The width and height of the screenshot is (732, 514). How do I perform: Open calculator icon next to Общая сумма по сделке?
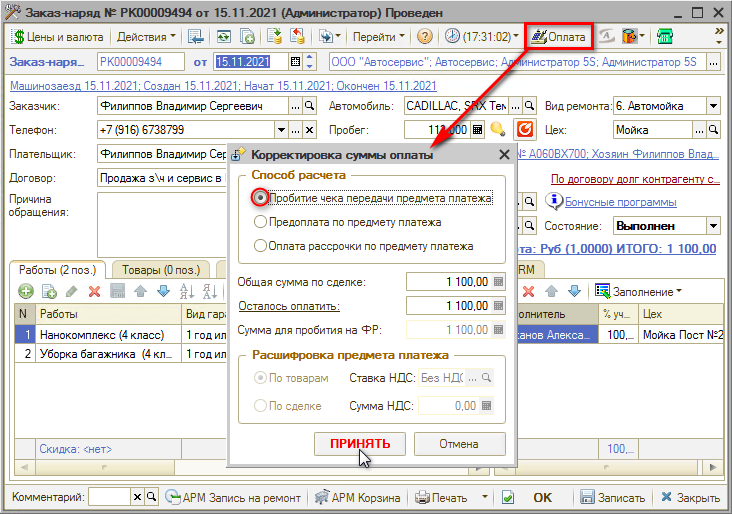click(500, 282)
